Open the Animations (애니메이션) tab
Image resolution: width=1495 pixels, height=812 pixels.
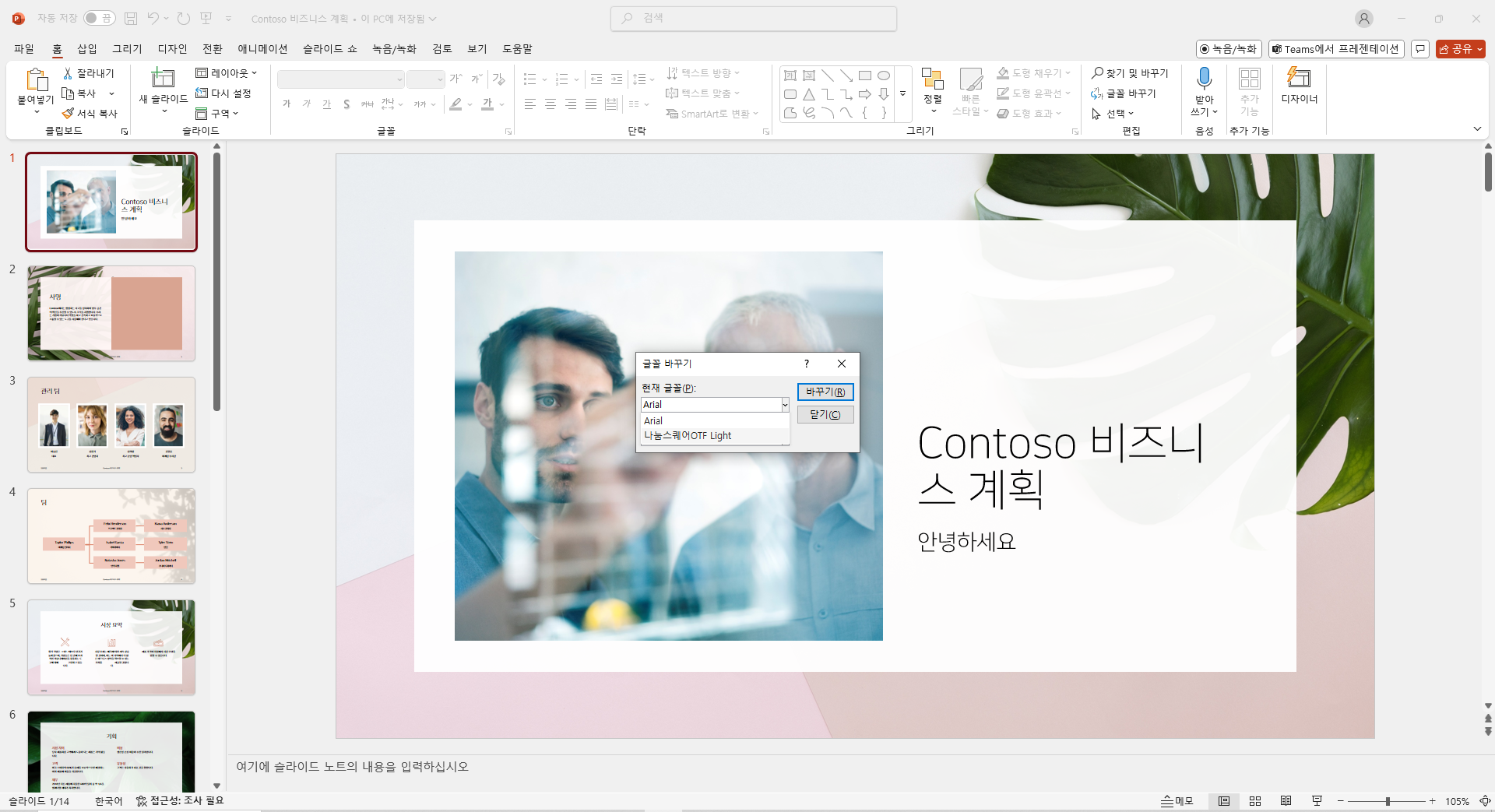[x=262, y=49]
